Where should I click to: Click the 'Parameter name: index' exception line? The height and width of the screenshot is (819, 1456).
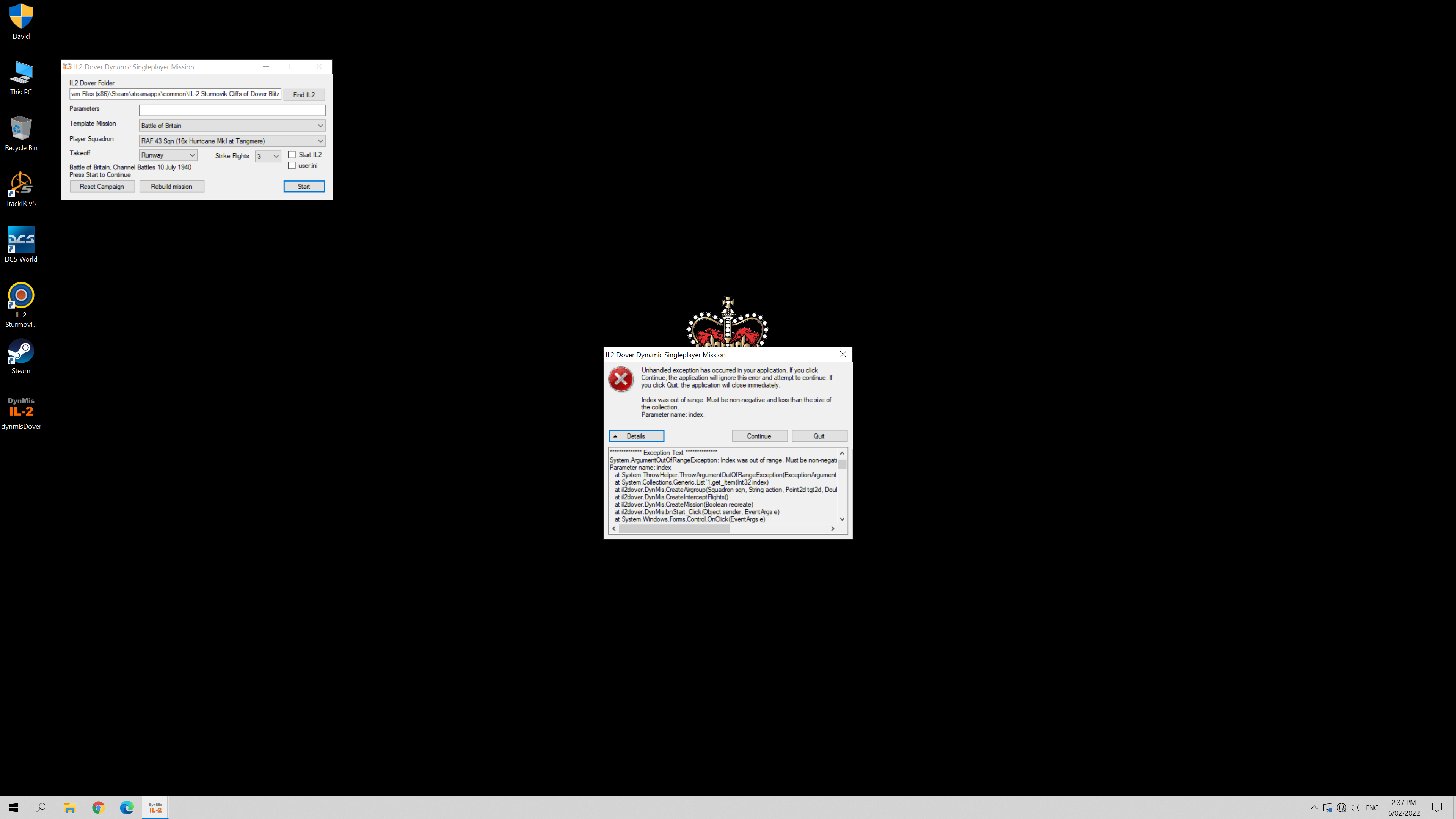(640, 468)
